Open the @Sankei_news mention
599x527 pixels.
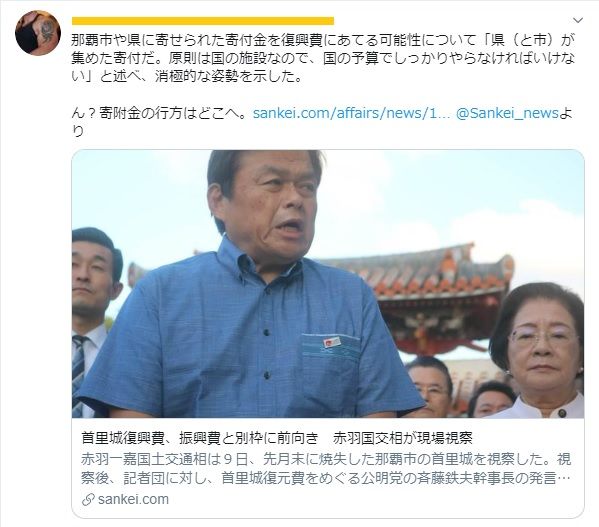(x=507, y=113)
